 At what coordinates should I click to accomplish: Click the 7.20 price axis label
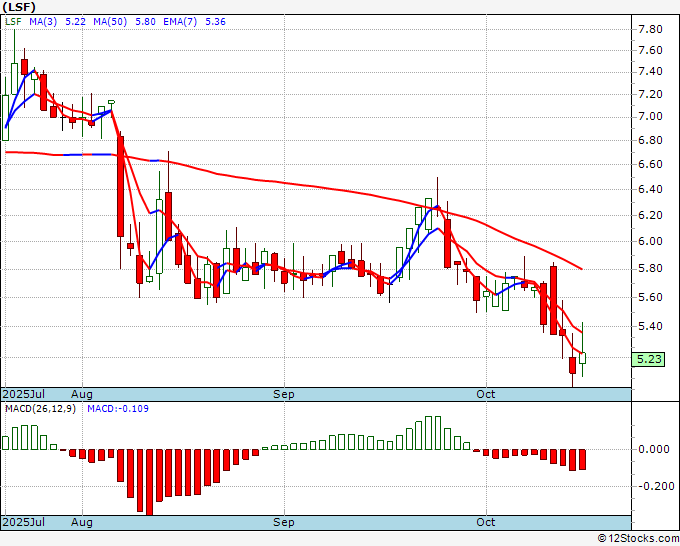point(650,94)
